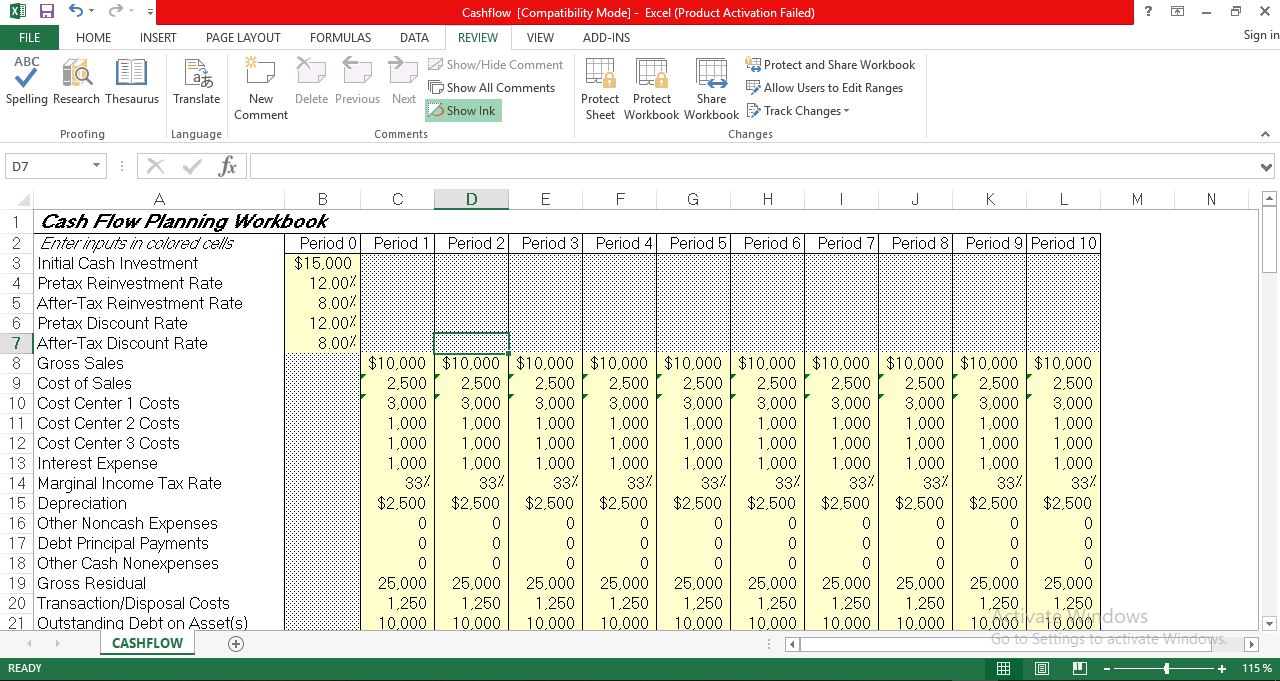Run the Spelling checker
Image resolution: width=1280 pixels, height=681 pixels.
[x=26, y=85]
